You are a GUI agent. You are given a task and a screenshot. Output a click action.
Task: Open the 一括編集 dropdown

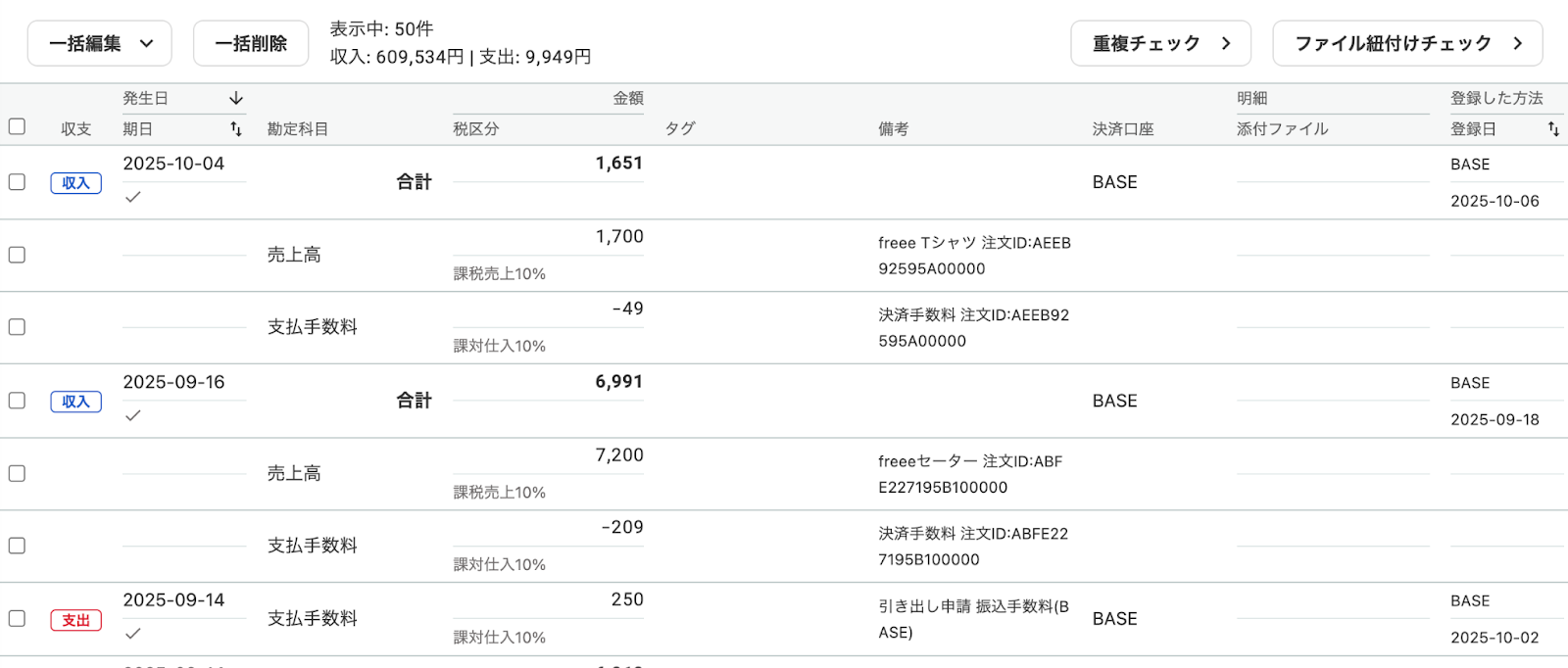pos(100,44)
